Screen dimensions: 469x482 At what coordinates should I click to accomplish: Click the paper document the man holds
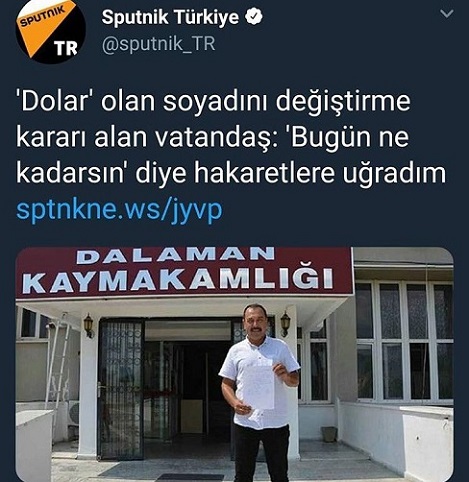coord(259,387)
